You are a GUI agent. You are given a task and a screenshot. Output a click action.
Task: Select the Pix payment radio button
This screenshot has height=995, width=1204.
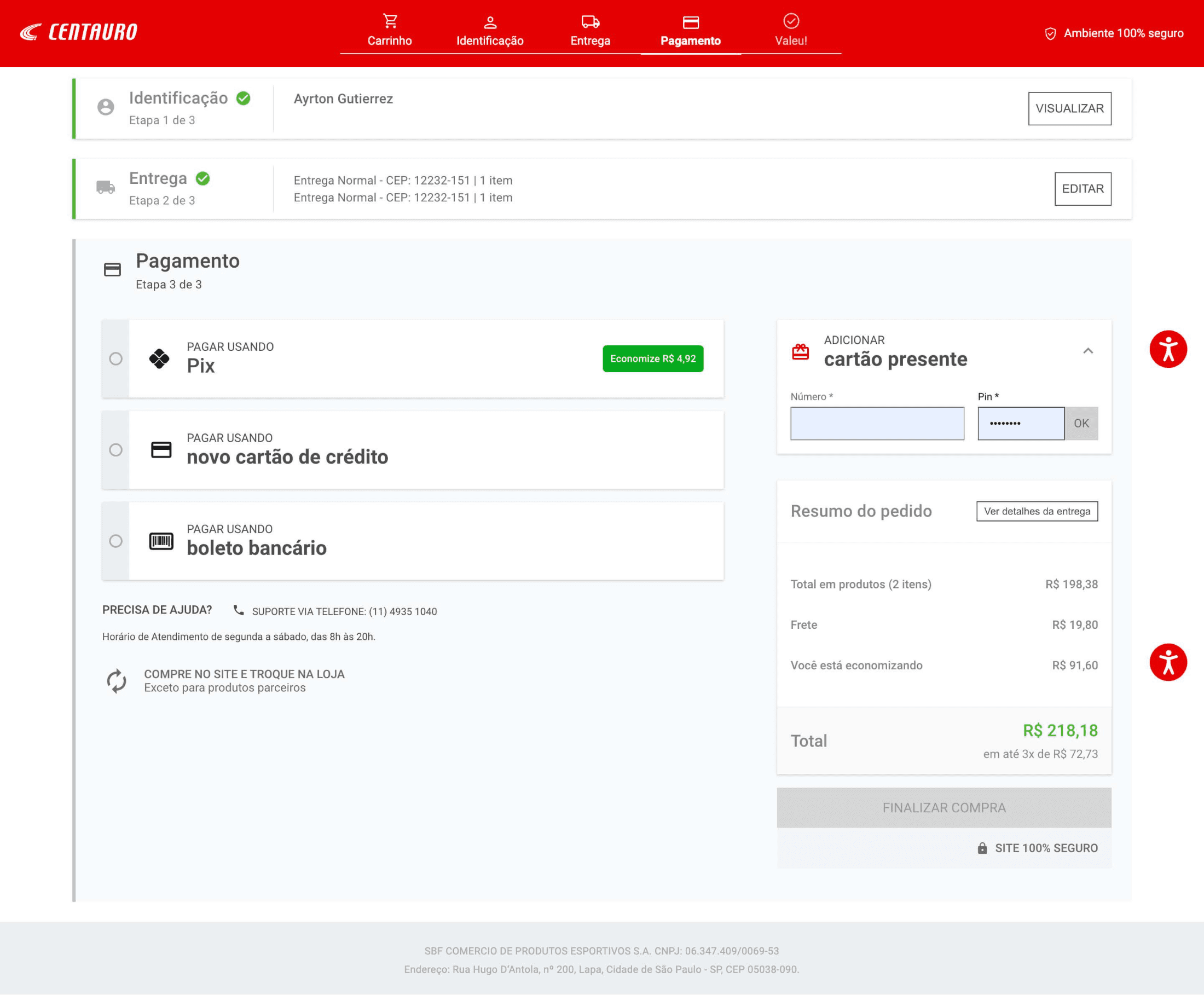pyautogui.click(x=116, y=359)
